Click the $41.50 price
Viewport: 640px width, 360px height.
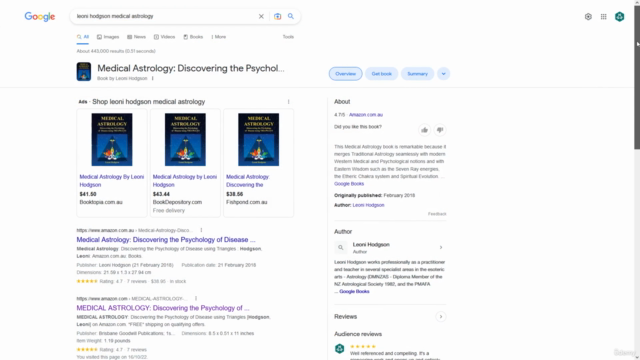88,194
